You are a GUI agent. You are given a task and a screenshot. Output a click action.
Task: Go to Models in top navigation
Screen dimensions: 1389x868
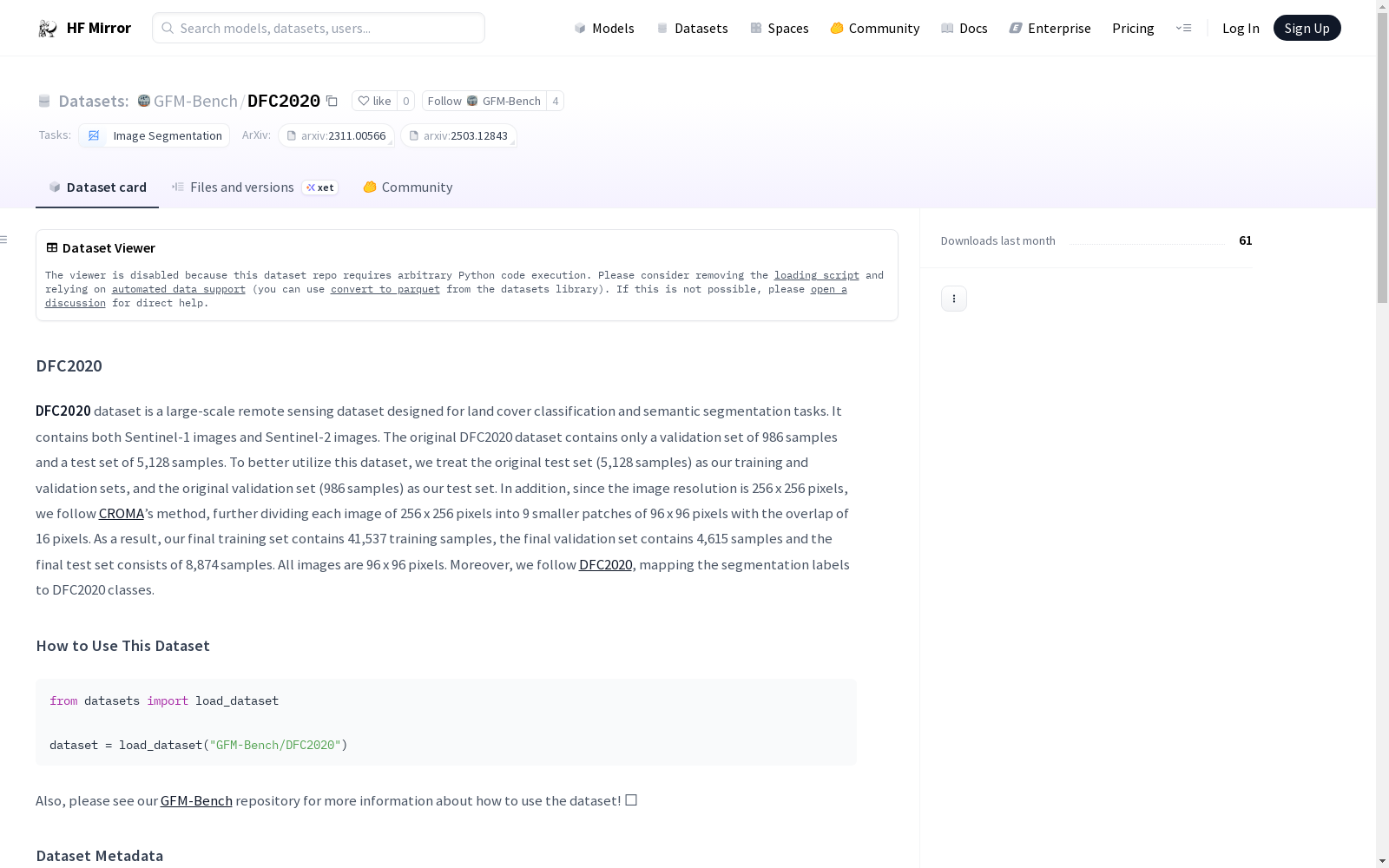(604, 28)
